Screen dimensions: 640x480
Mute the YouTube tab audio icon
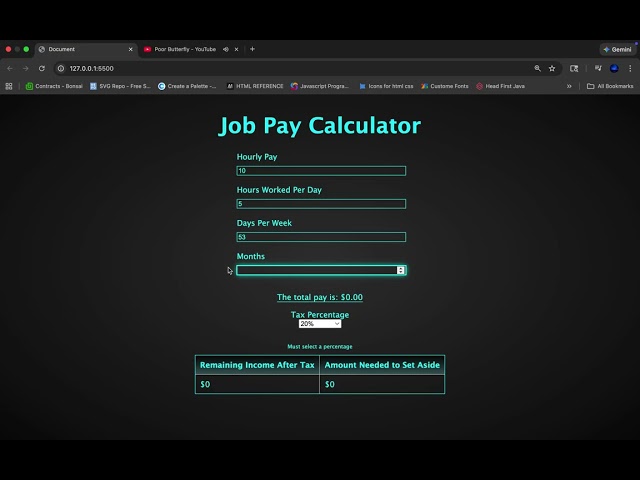pos(226,49)
